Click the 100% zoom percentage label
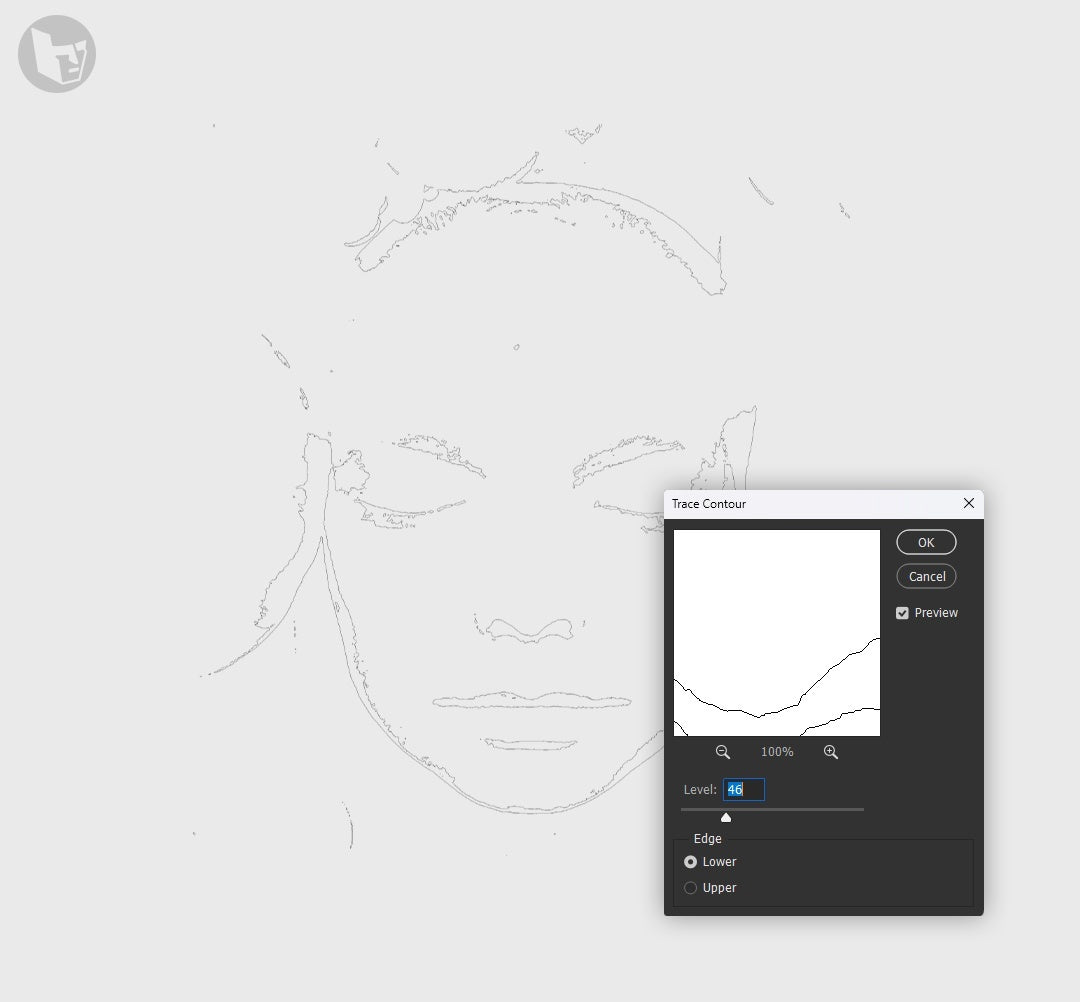The width and height of the screenshot is (1080, 1002). (x=777, y=752)
